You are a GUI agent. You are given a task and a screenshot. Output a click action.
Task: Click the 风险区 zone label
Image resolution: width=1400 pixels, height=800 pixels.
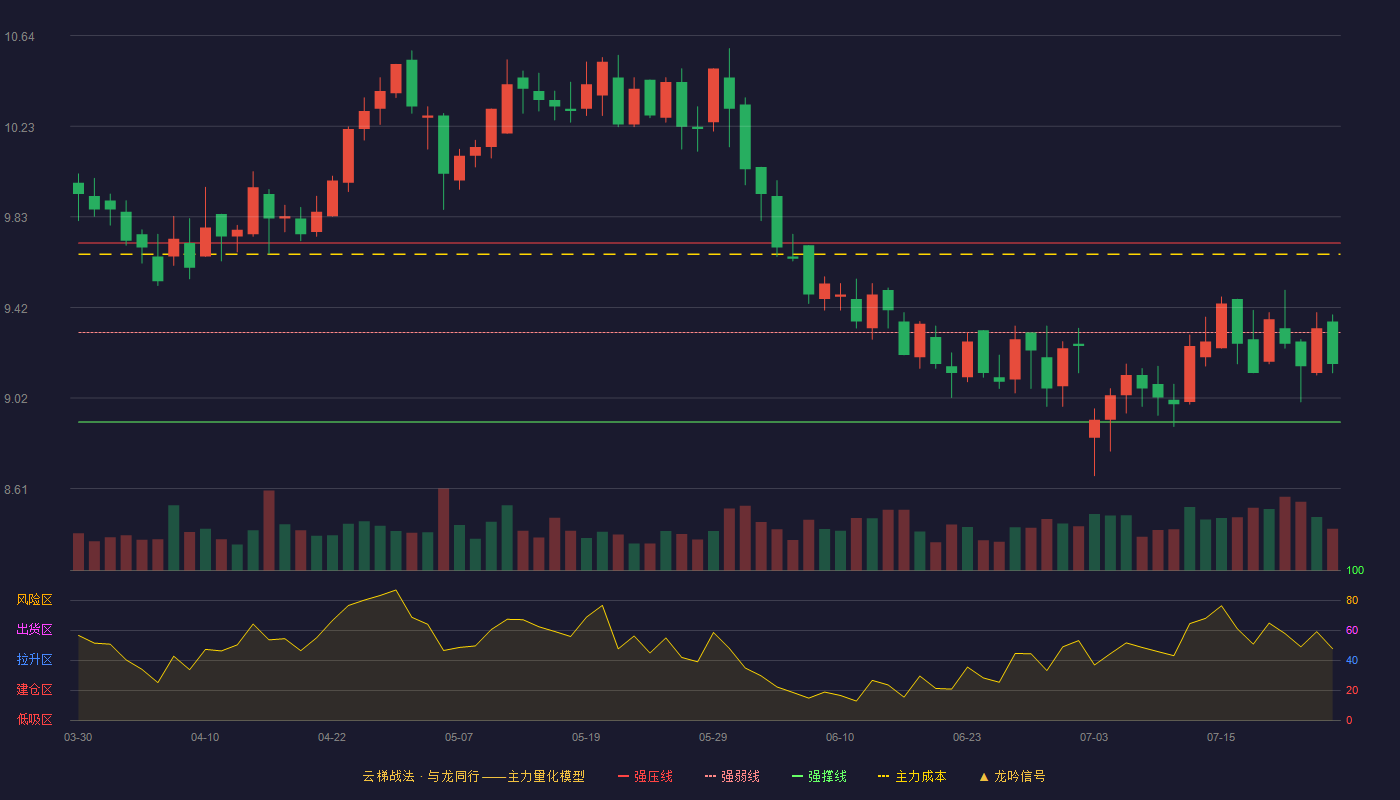click(x=34, y=600)
